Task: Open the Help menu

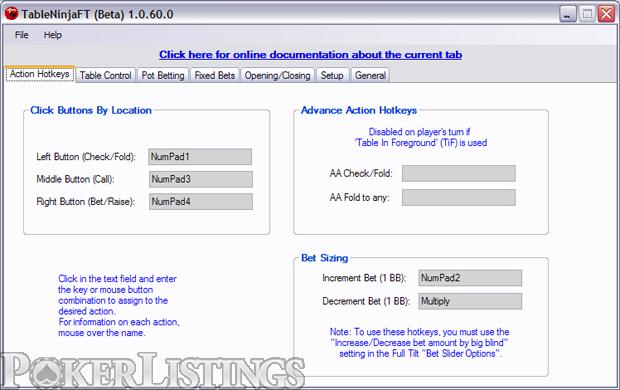Action: pyautogui.click(x=53, y=35)
